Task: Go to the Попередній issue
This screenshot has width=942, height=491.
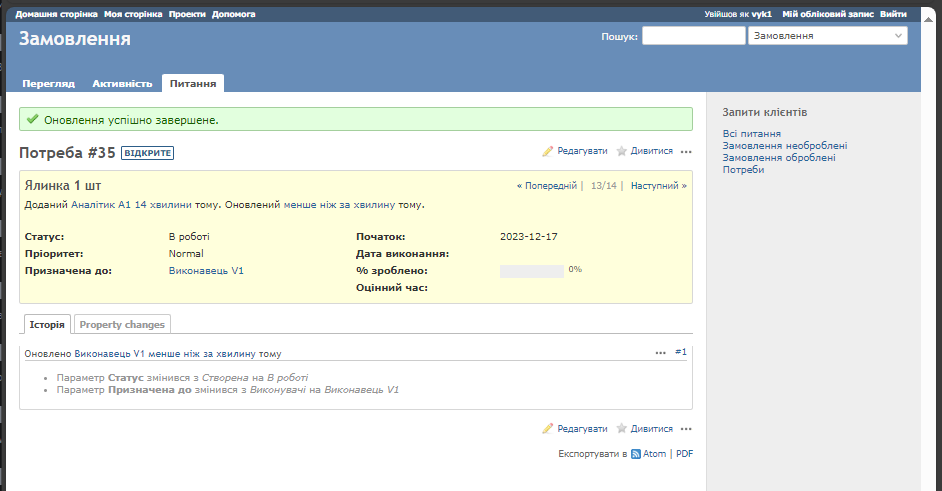Action: (x=546, y=186)
